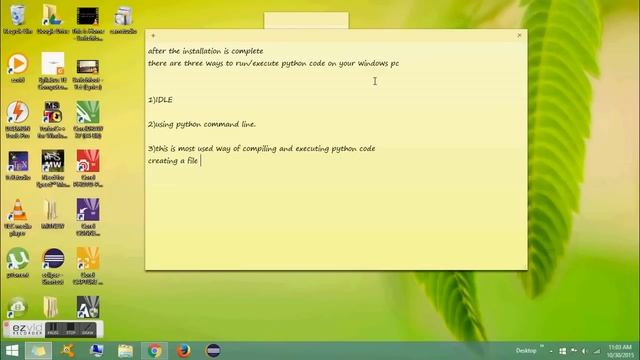The image size is (640, 360).
Task: Click the '2)using python command line.' text
Action: pyautogui.click(x=202, y=124)
